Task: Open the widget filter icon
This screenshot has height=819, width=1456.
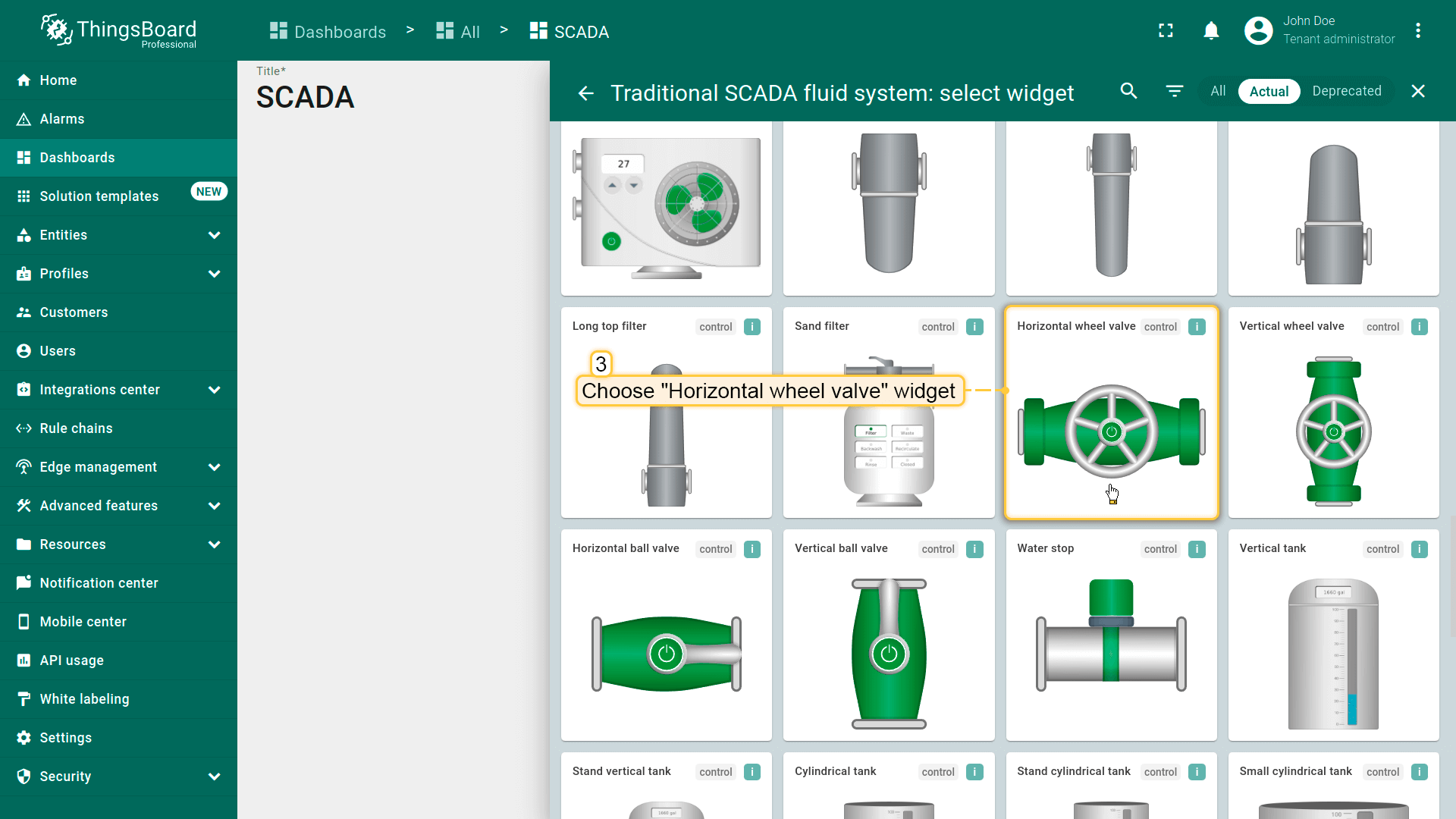Action: [1174, 91]
